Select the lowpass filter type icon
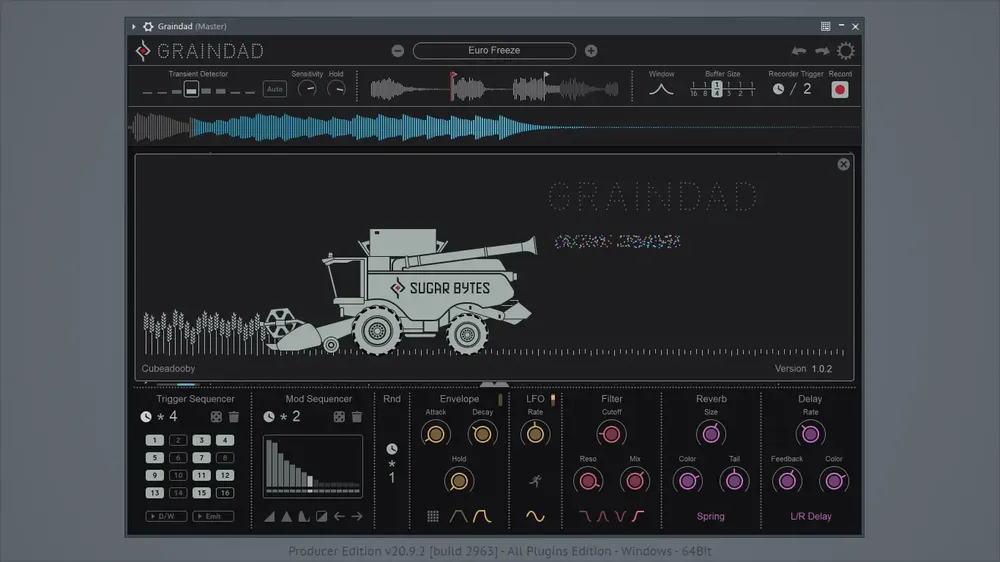The image size is (1000, 562). tap(585, 516)
